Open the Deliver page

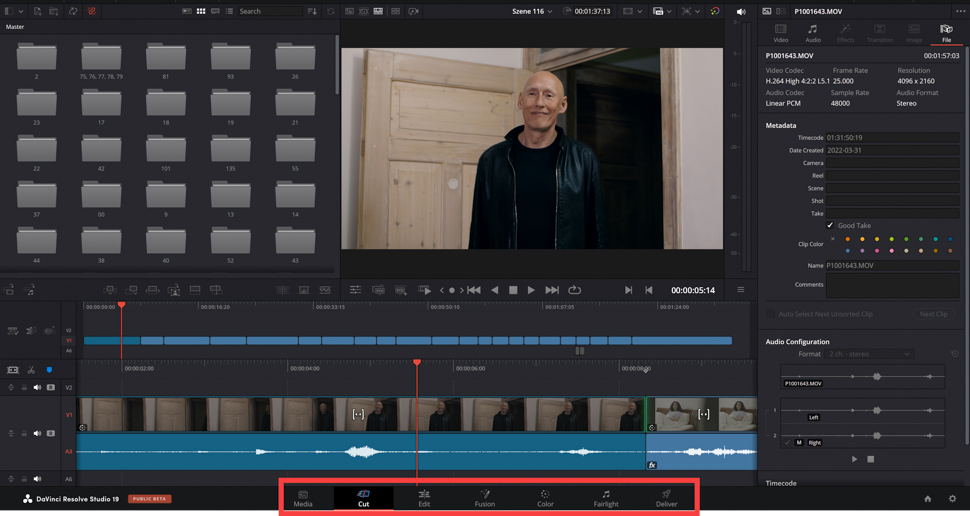[666, 497]
